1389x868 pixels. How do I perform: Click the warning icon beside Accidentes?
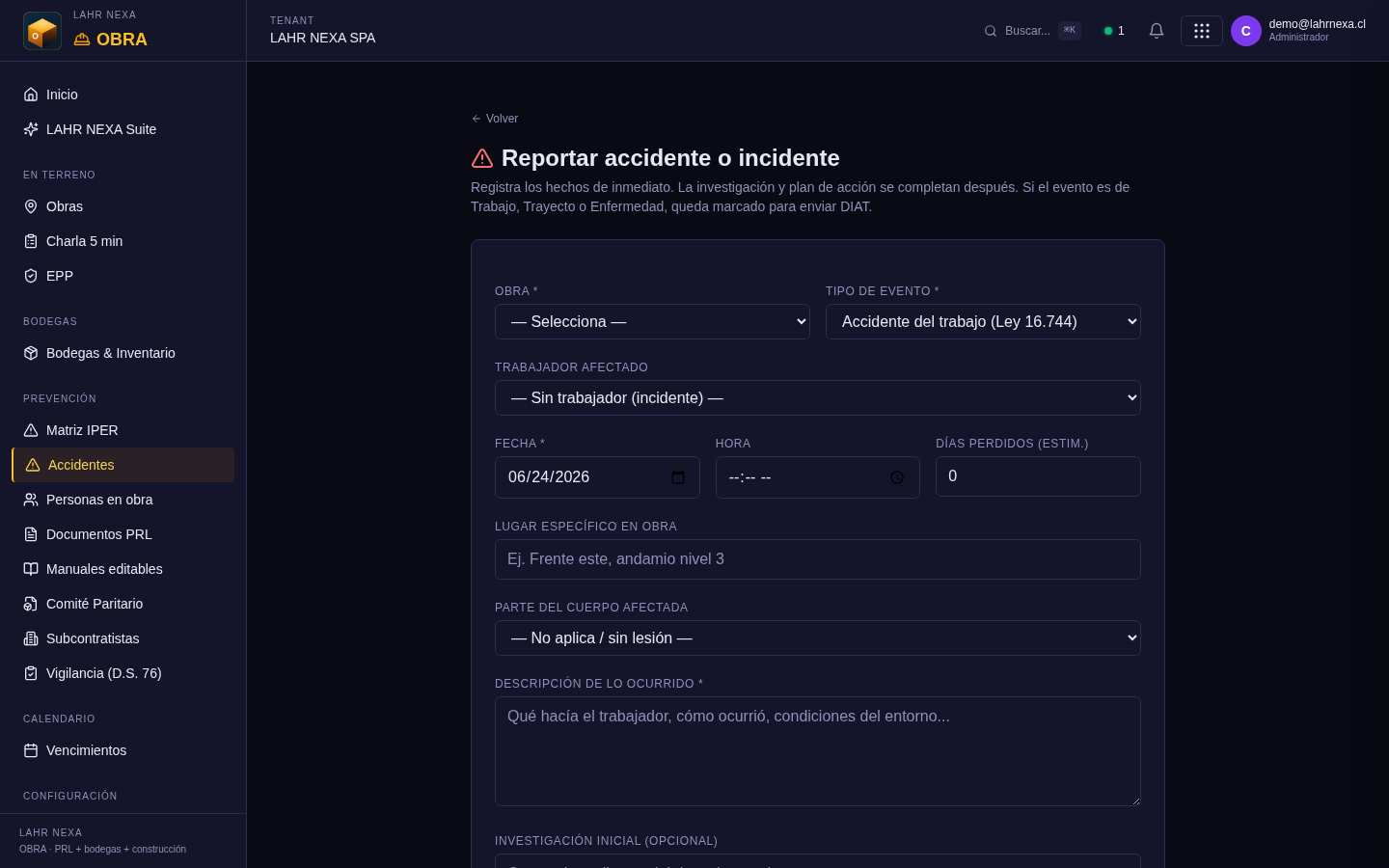pos(33,465)
